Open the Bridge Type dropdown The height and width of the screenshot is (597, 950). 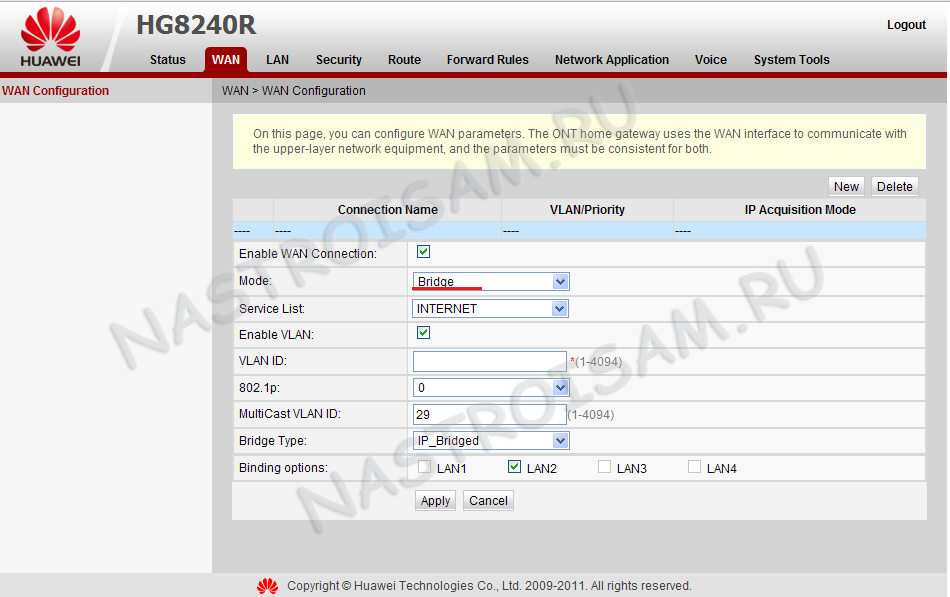(x=490, y=441)
